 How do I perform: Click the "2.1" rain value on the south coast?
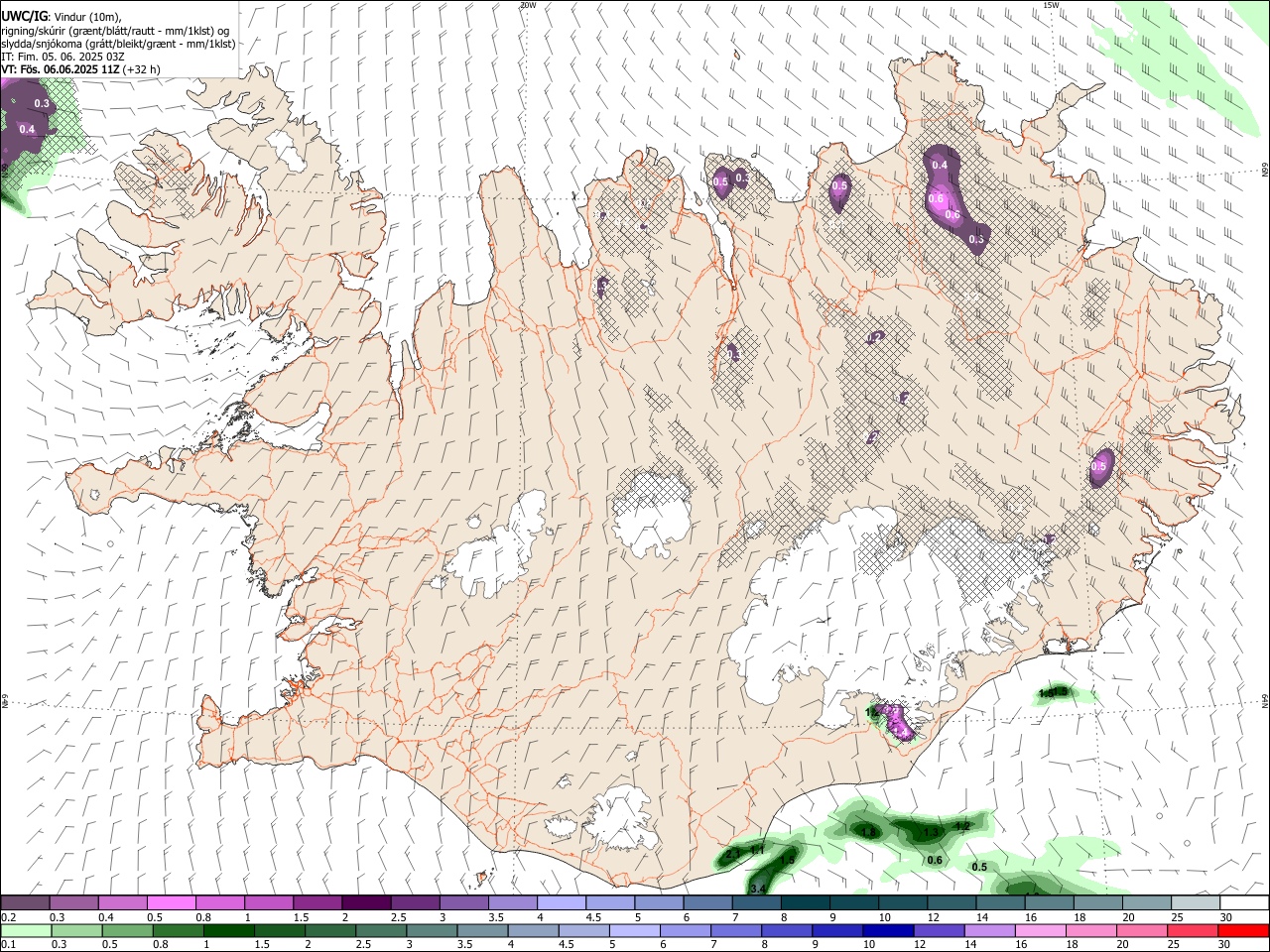point(734,854)
